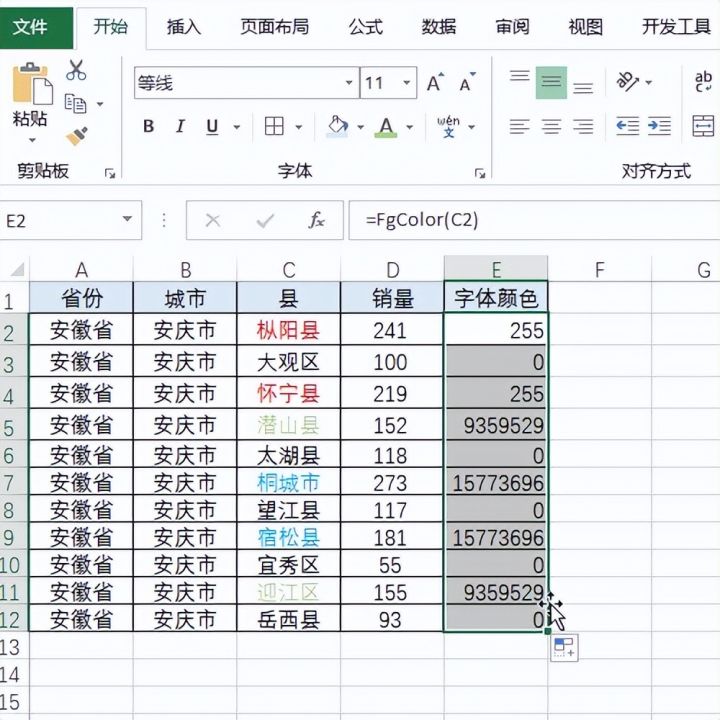This screenshot has height=720, width=720.
Task: Toggle Bold formatting
Action: pos(148,126)
